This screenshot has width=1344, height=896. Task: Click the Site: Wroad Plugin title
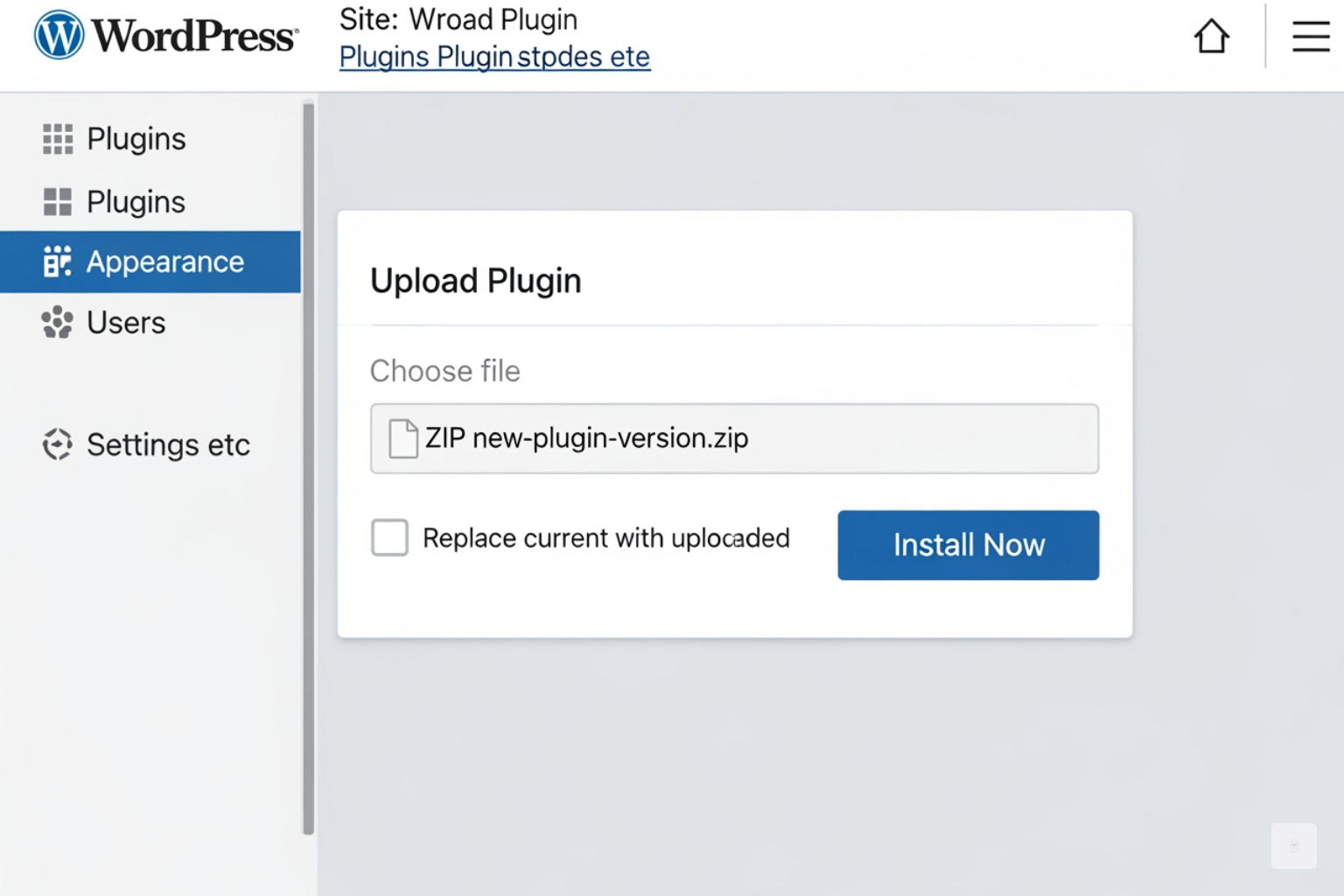click(x=458, y=19)
